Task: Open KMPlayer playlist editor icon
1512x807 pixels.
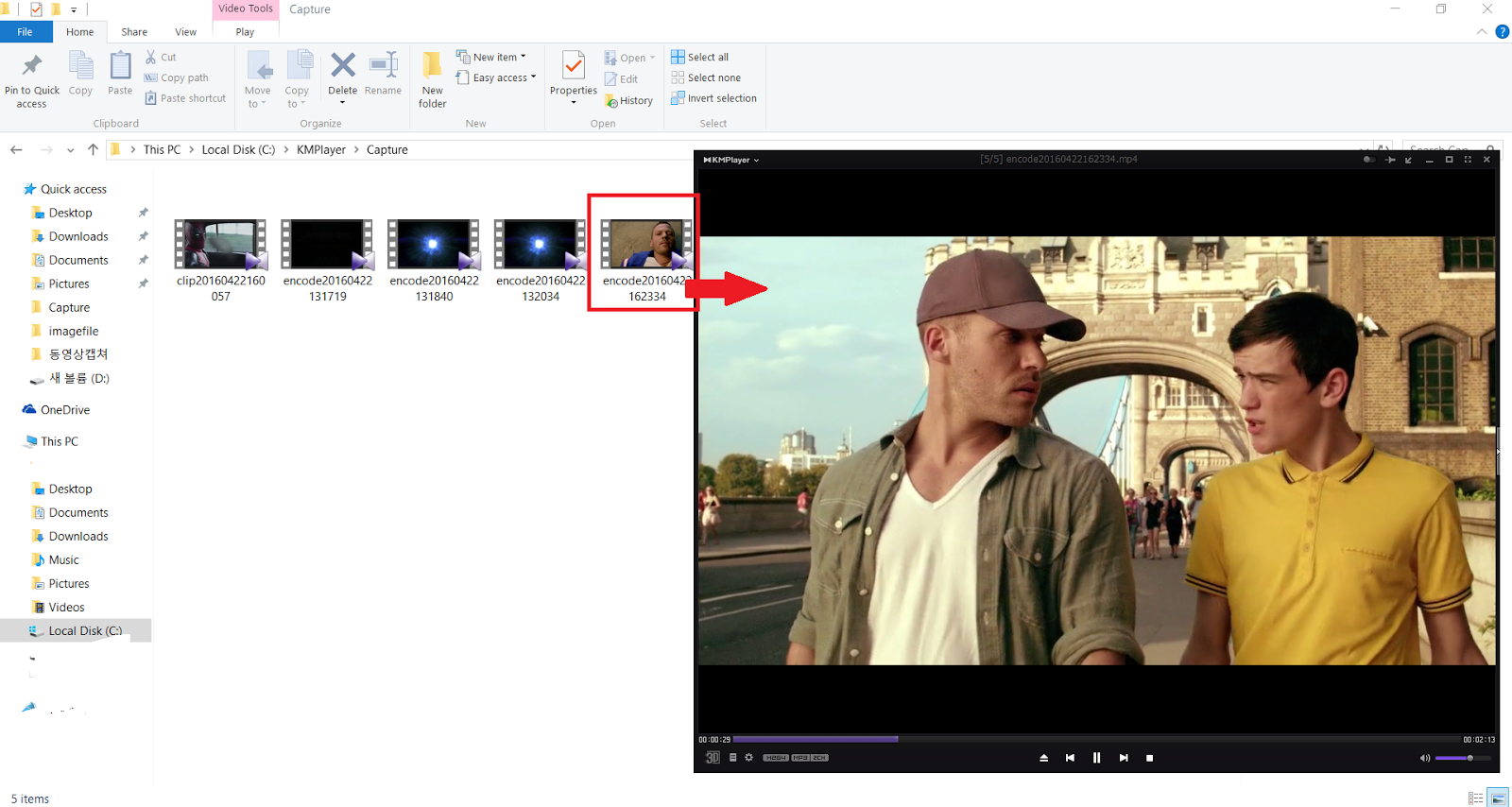Action: tap(732, 758)
